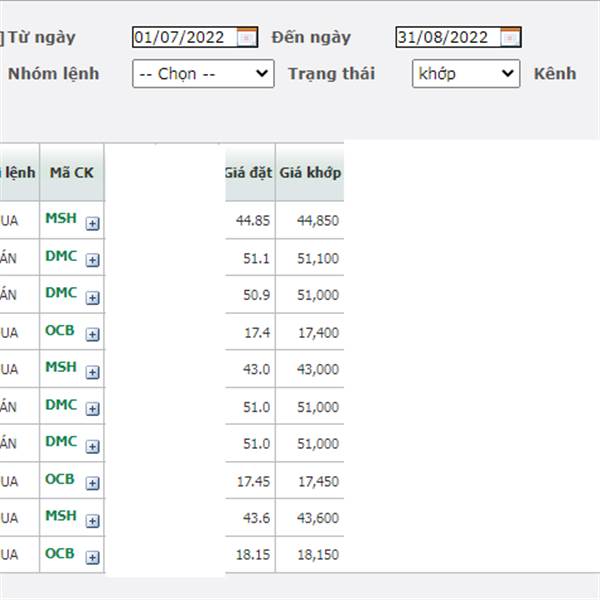Screen dimensions: 600x600
Task: Click the Nhóm lệnh label
Action: (x=54, y=73)
